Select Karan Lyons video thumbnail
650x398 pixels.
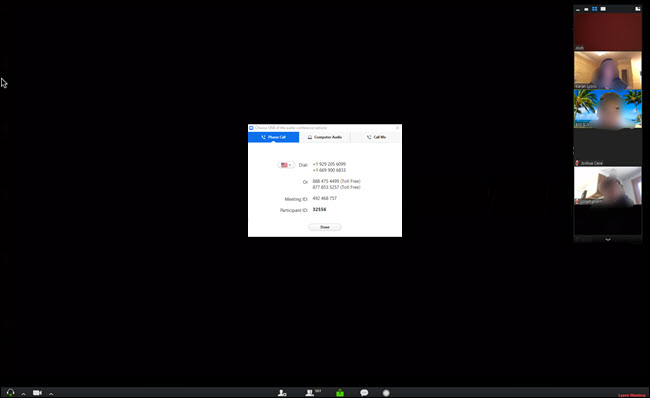tap(608, 70)
